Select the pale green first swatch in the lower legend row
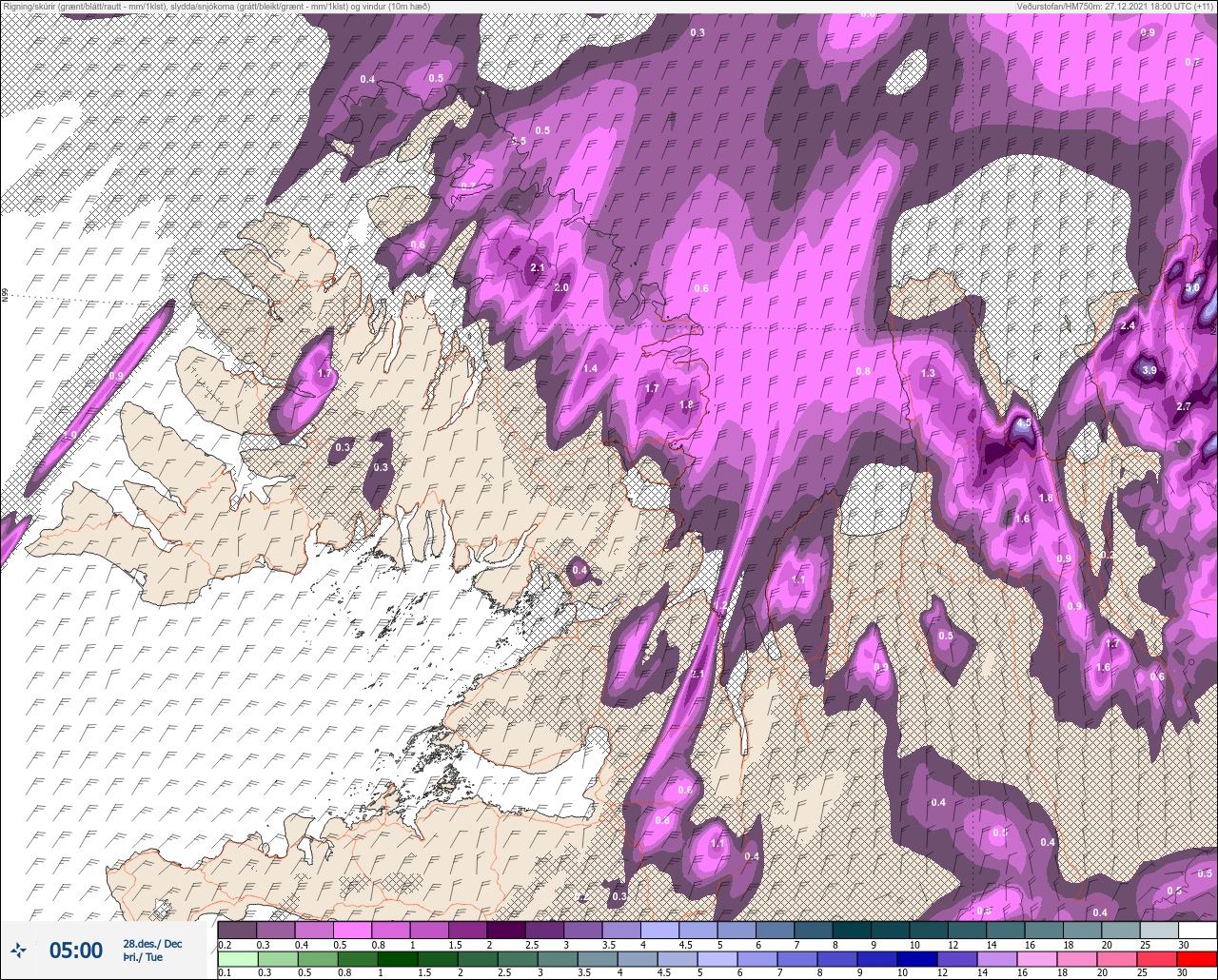The width and height of the screenshot is (1218, 980). (237, 958)
